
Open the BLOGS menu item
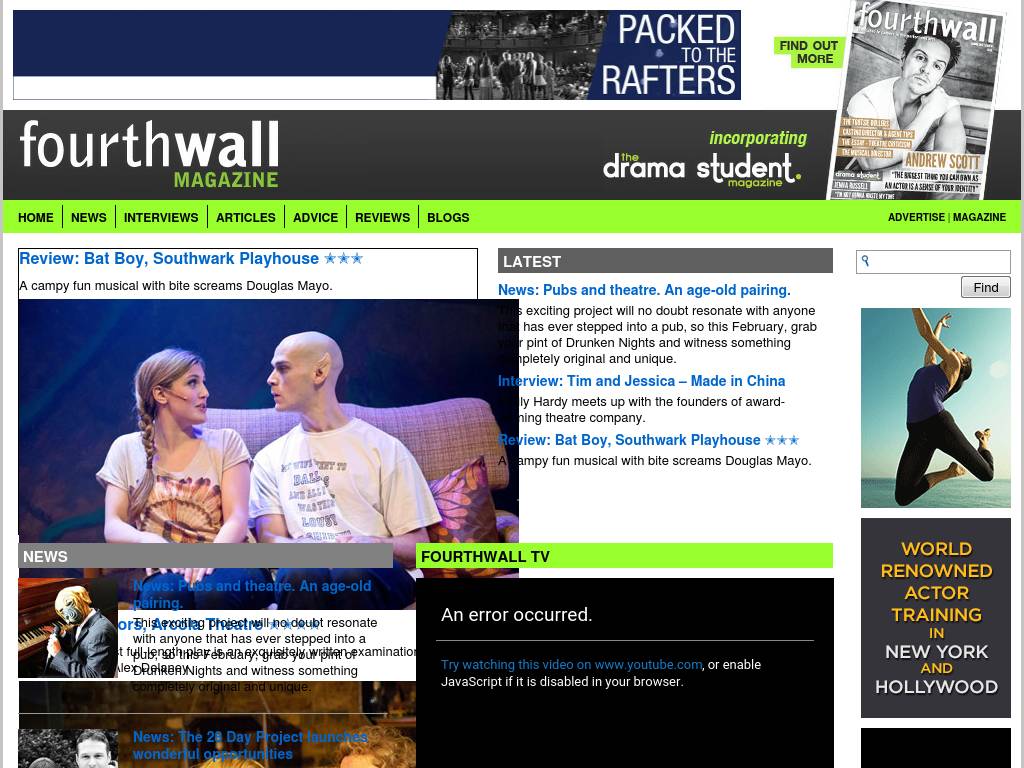(x=448, y=217)
